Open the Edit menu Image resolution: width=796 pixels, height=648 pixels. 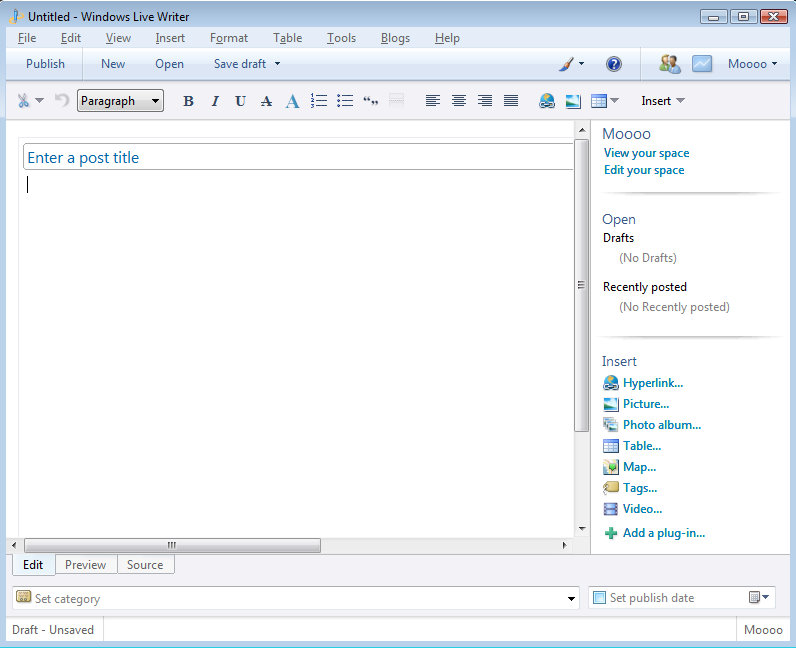tap(71, 38)
